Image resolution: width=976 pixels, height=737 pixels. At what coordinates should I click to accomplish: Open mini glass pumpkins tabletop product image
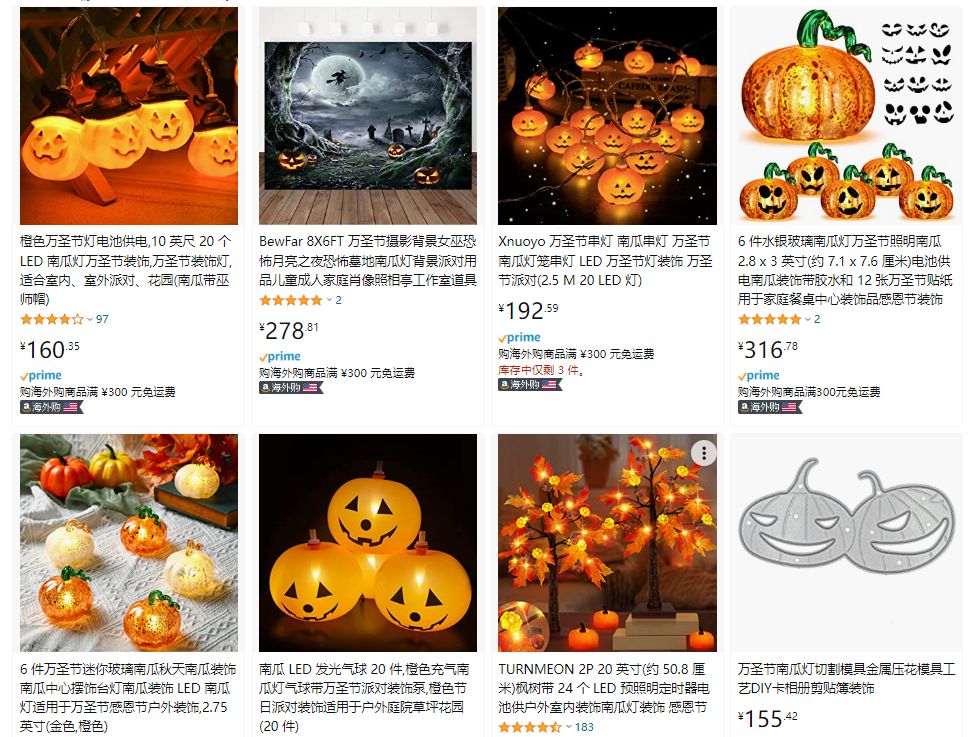tap(129, 543)
